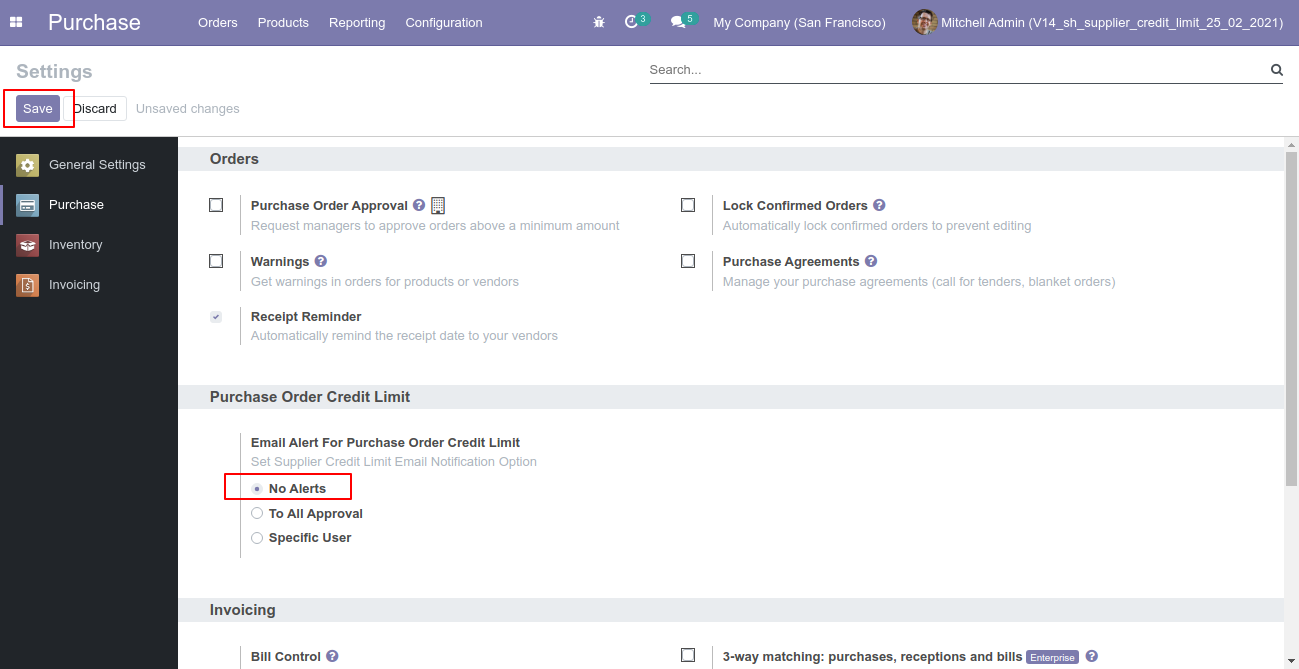Image resolution: width=1299 pixels, height=669 pixels.
Task: Click help icon next to Purchase Agreements
Action: [871, 261]
